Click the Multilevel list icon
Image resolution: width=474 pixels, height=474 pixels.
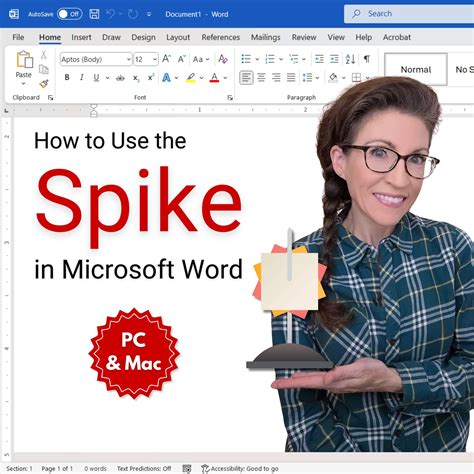point(294,59)
